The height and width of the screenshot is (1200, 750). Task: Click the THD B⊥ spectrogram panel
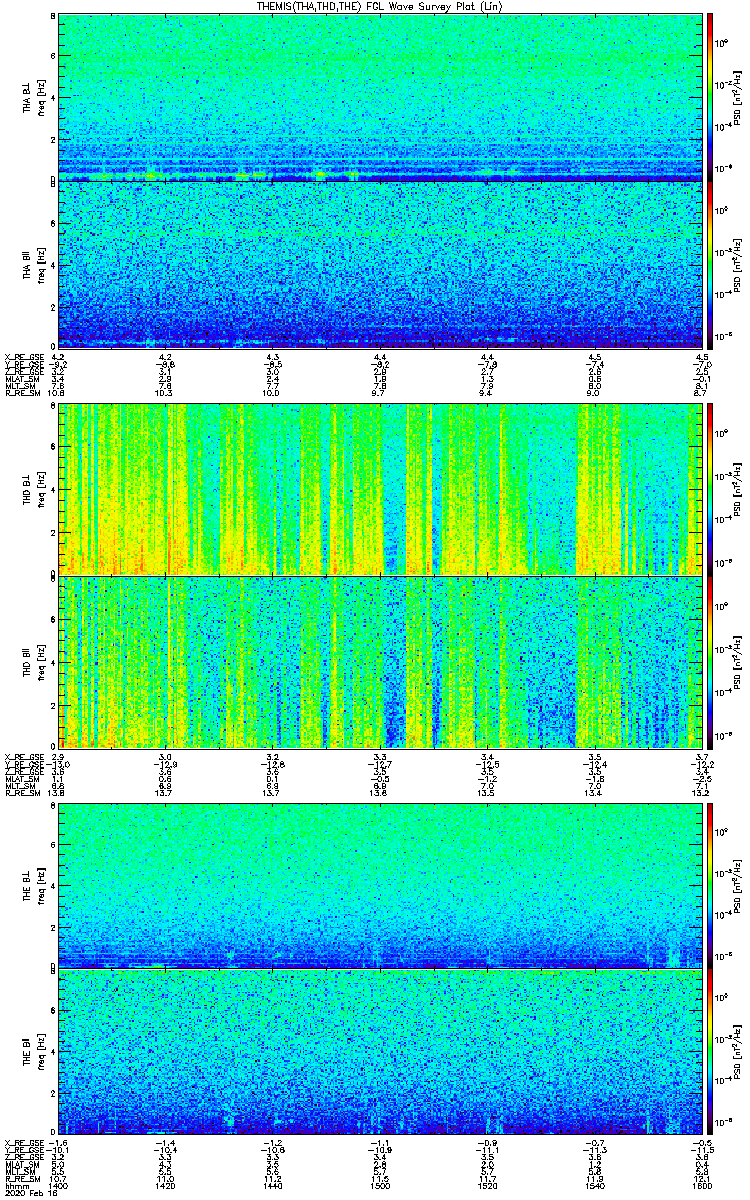coord(381,489)
